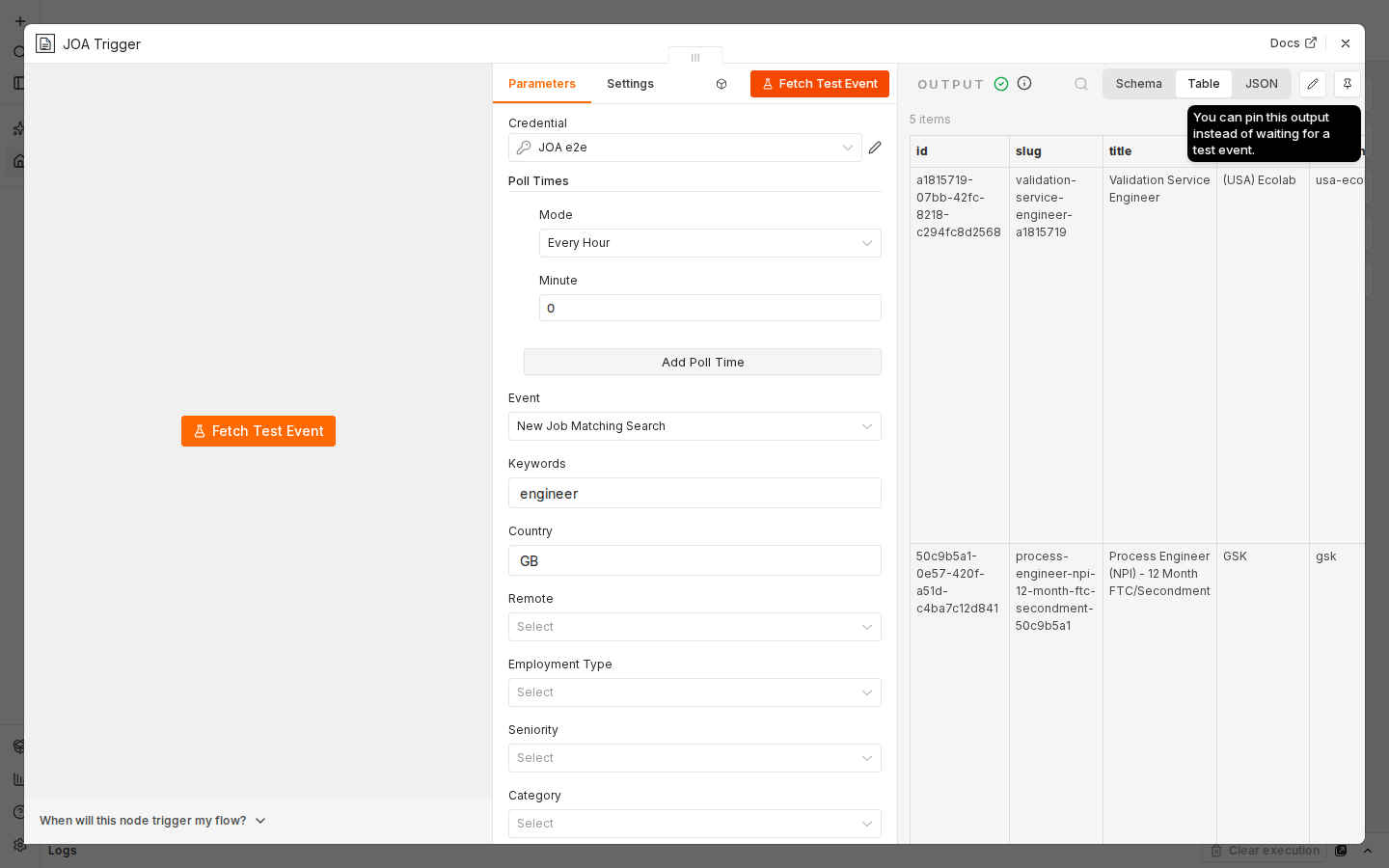
Task: Click the JOA Trigger node document icon
Action: pyautogui.click(x=45, y=43)
